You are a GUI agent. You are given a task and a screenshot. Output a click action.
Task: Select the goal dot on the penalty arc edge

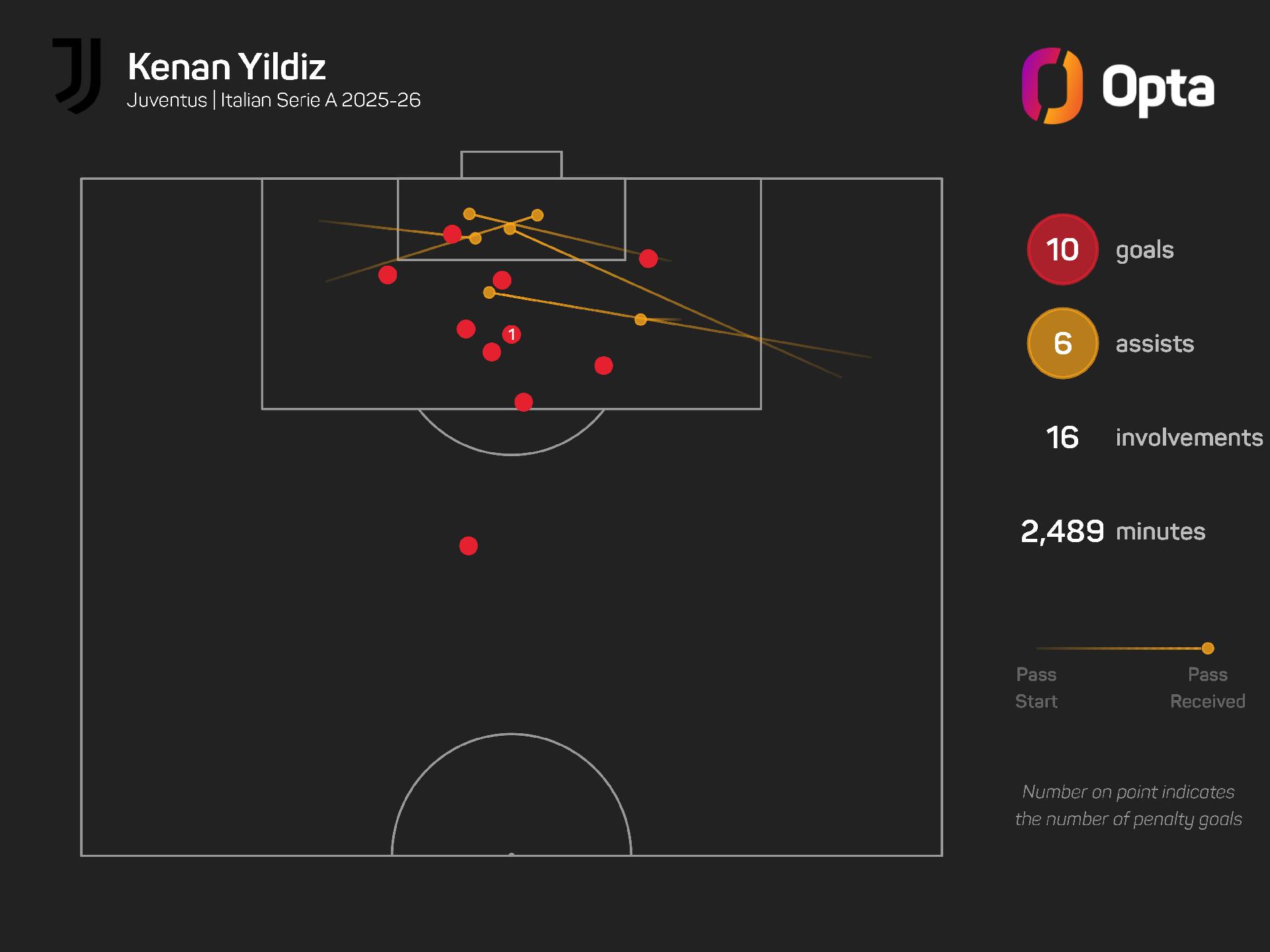click(x=523, y=402)
